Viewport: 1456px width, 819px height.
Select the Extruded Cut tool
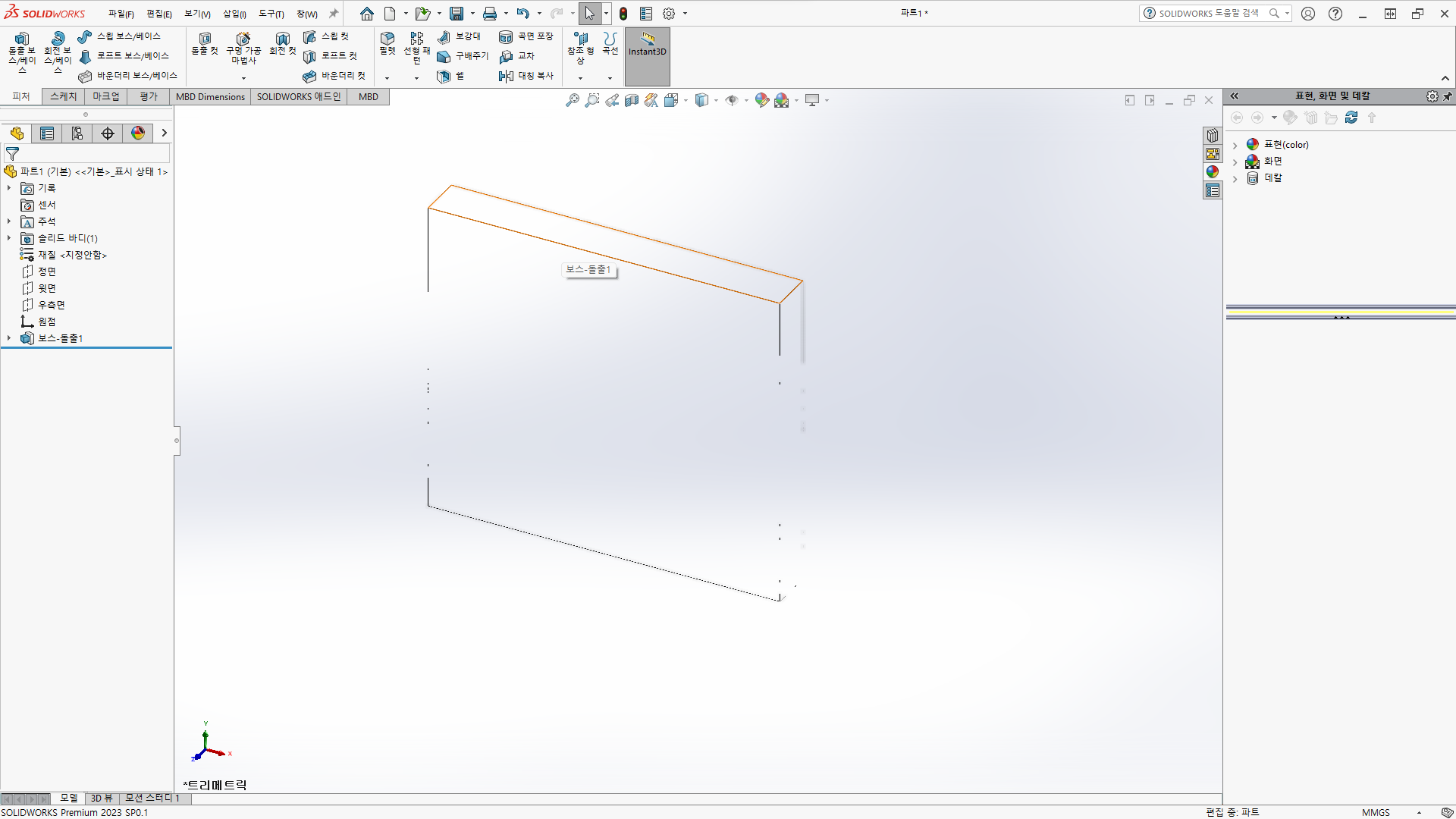pos(205,44)
